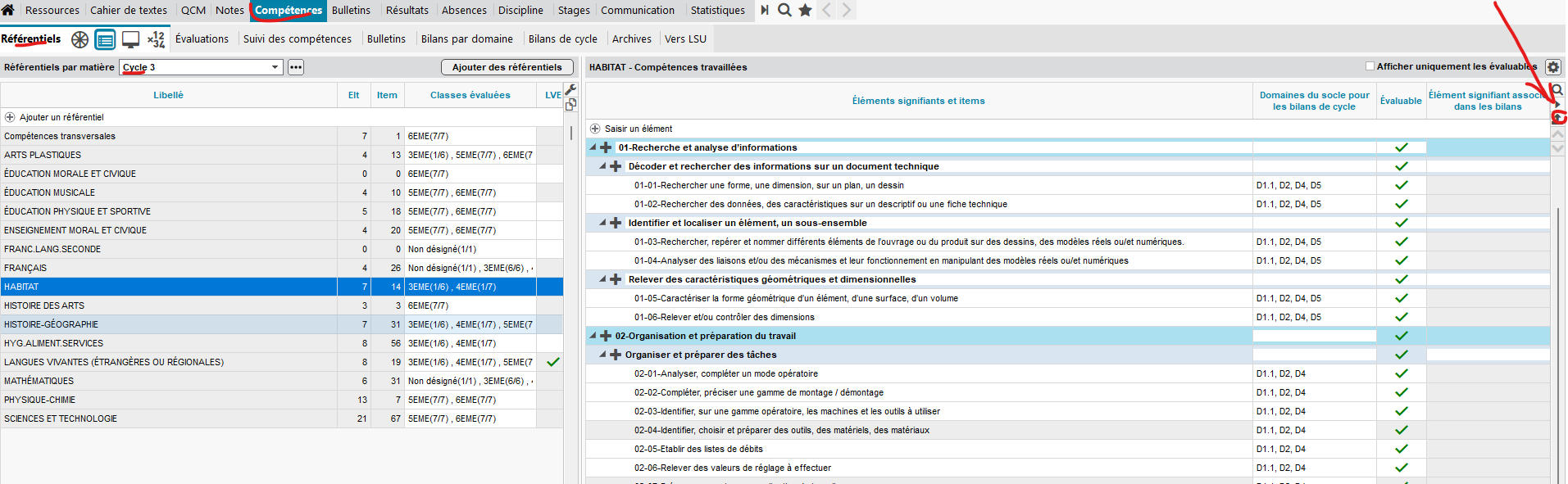
Task: Click the plus beside Identifier et localiser un élément
Action: (x=616, y=223)
